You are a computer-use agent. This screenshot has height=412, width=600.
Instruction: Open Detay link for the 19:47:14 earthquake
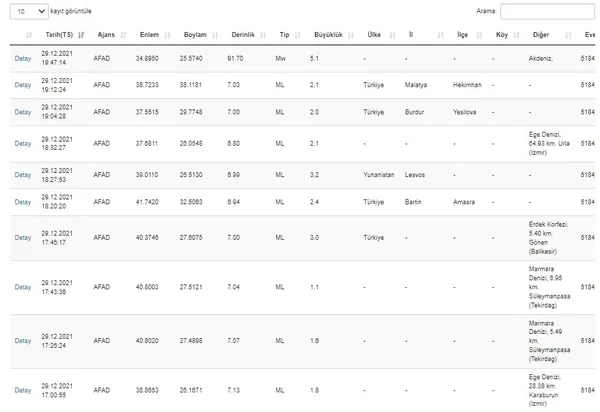click(22, 58)
